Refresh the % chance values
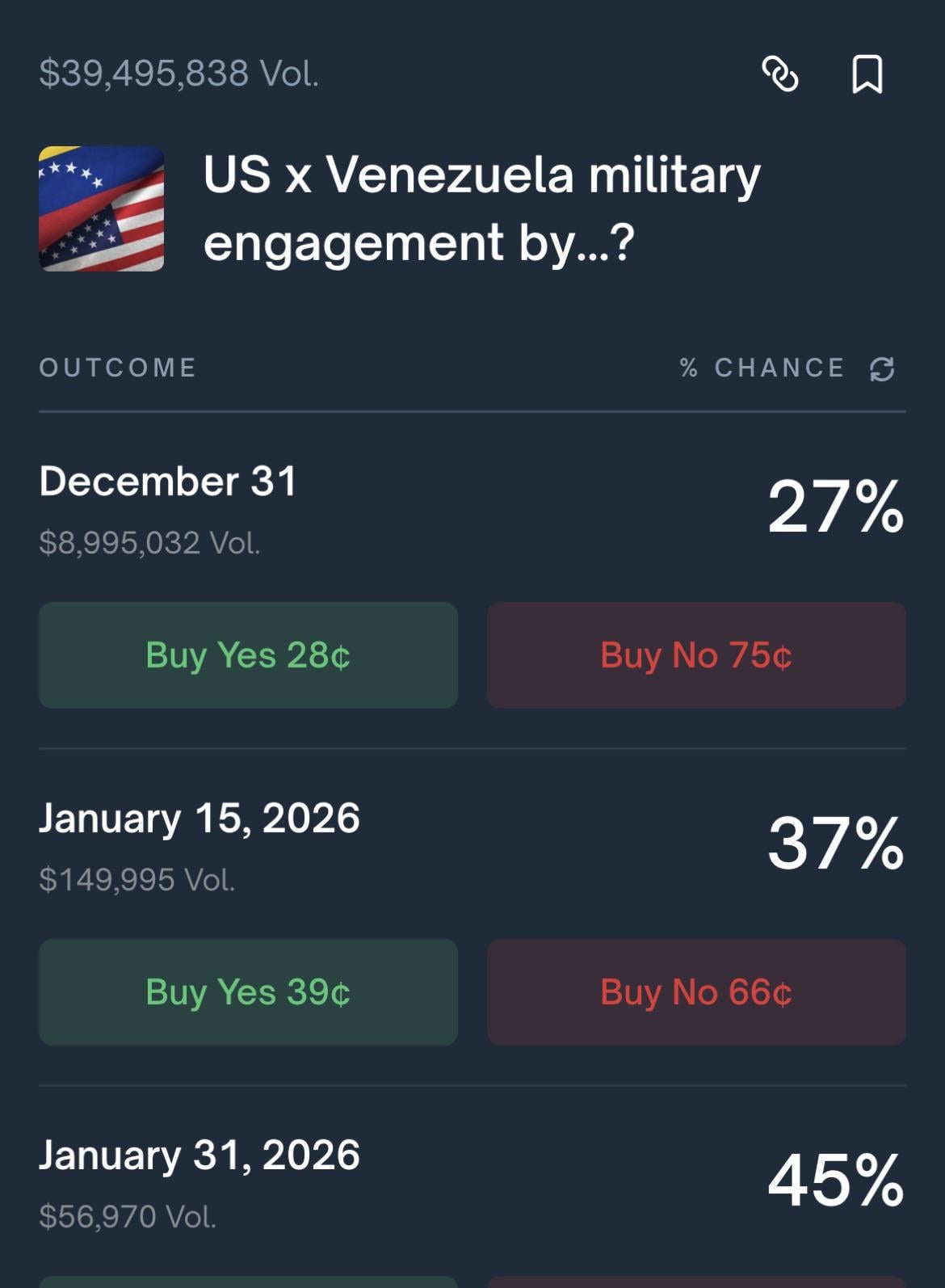 [x=882, y=369]
